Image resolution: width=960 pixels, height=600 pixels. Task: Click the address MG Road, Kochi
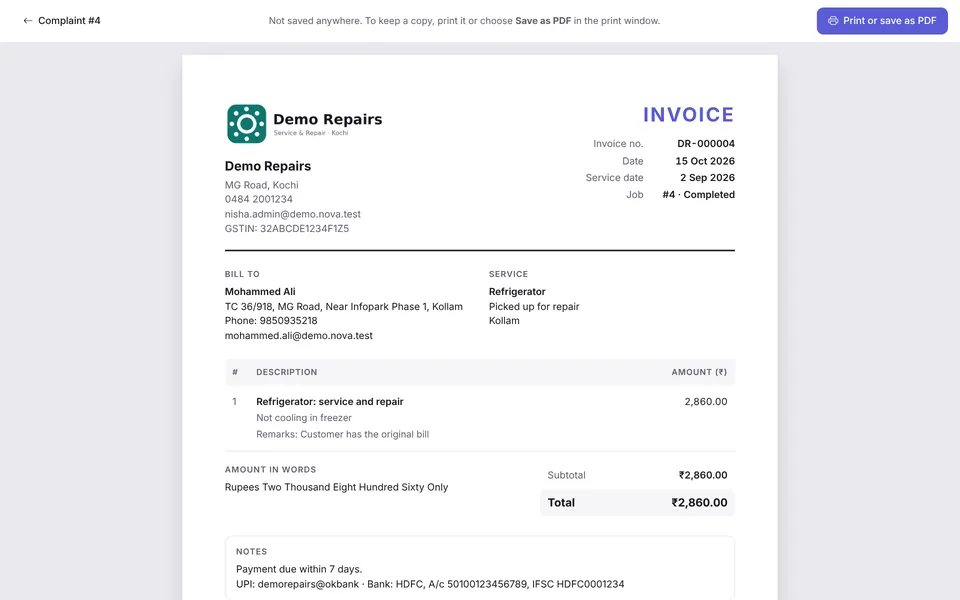point(261,185)
